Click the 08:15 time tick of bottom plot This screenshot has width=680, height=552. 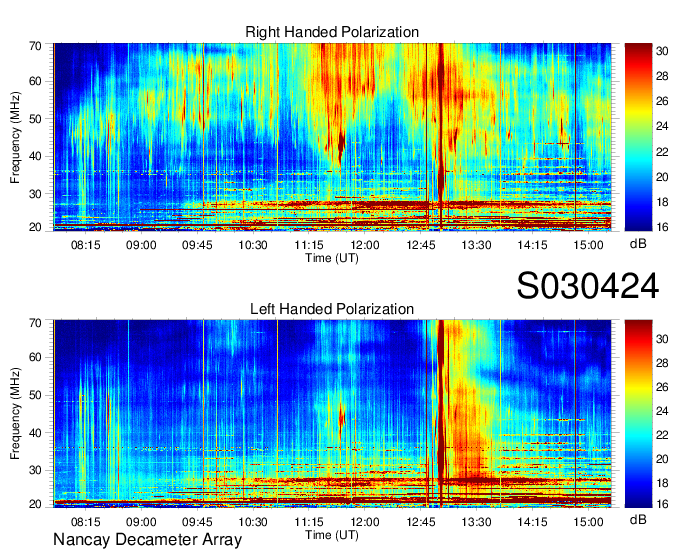(85, 522)
